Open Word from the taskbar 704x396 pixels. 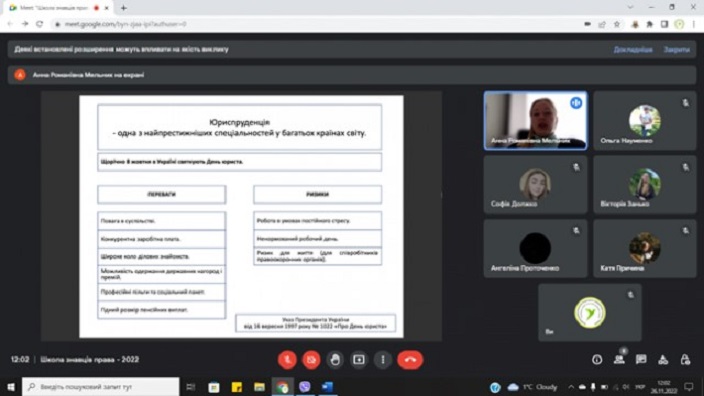(327, 387)
